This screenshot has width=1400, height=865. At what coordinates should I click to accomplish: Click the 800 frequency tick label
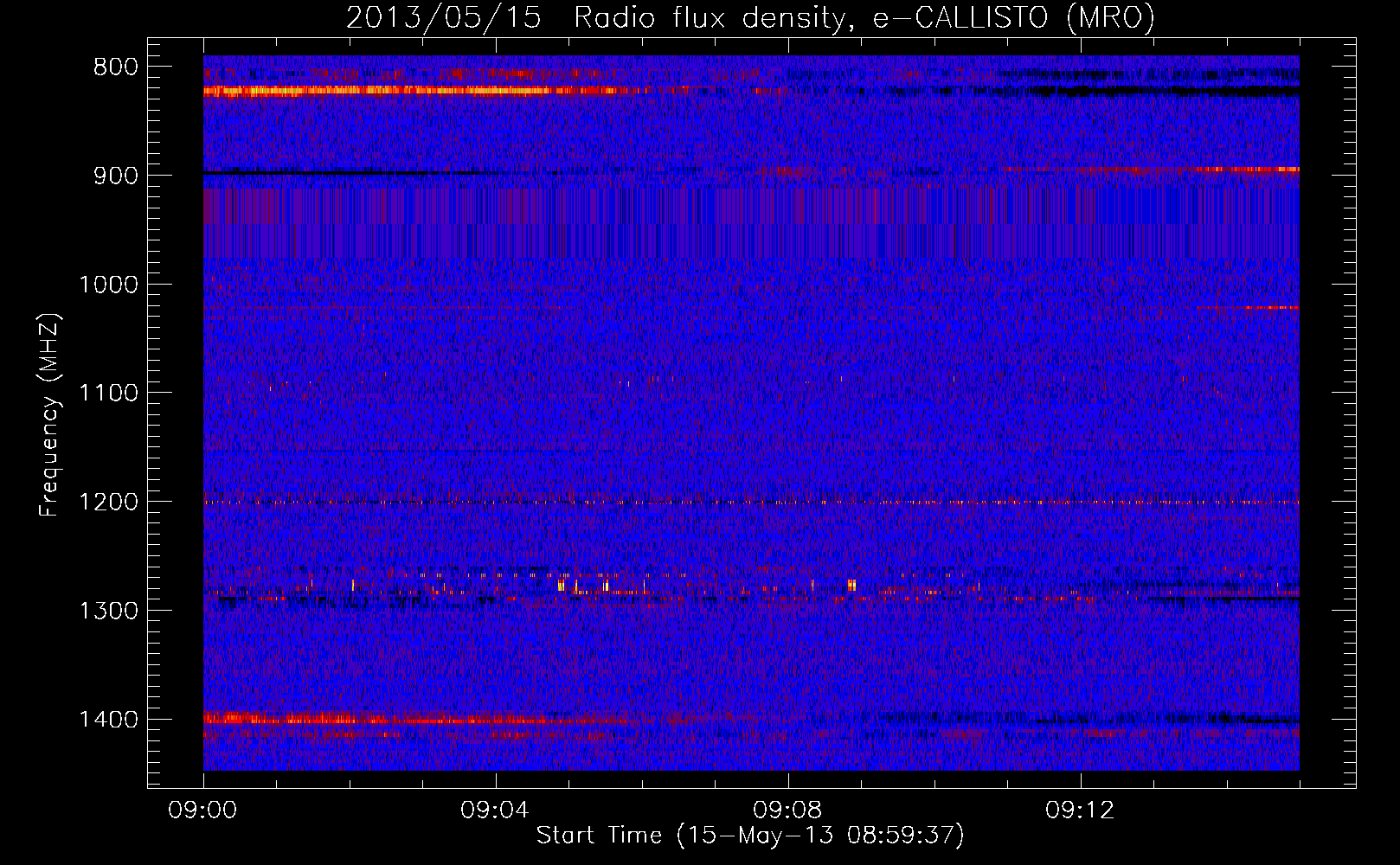pos(116,67)
